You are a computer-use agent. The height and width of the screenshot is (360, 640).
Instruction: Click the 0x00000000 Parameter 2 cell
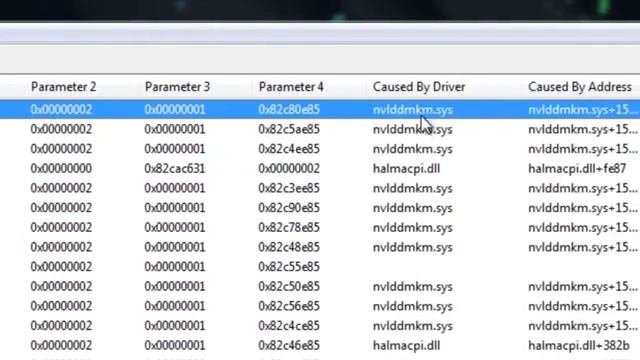[61, 169]
